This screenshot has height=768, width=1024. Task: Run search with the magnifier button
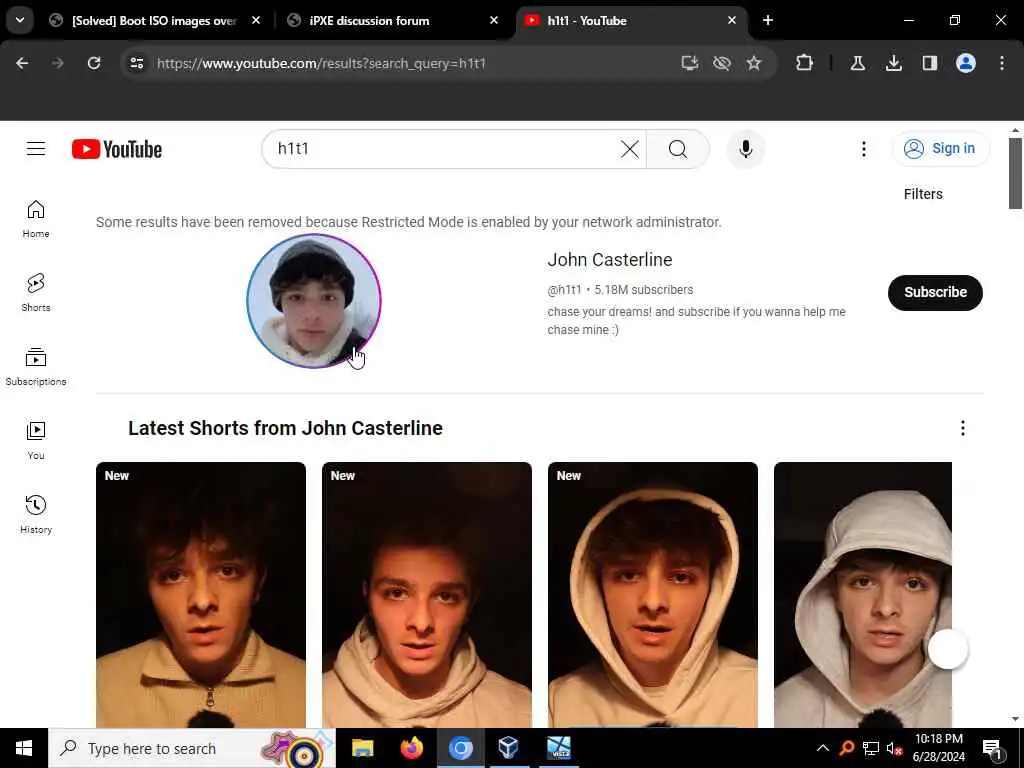(x=678, y=149)
